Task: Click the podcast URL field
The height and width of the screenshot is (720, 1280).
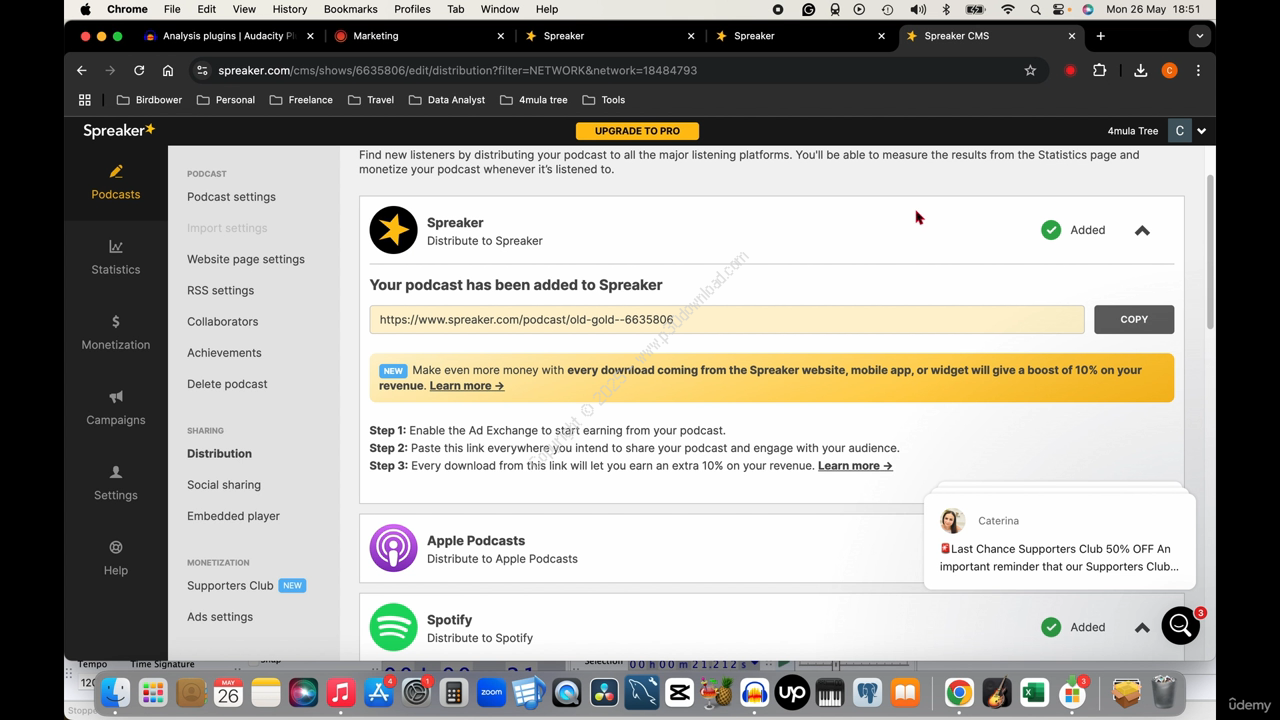Action: point(727,319)
